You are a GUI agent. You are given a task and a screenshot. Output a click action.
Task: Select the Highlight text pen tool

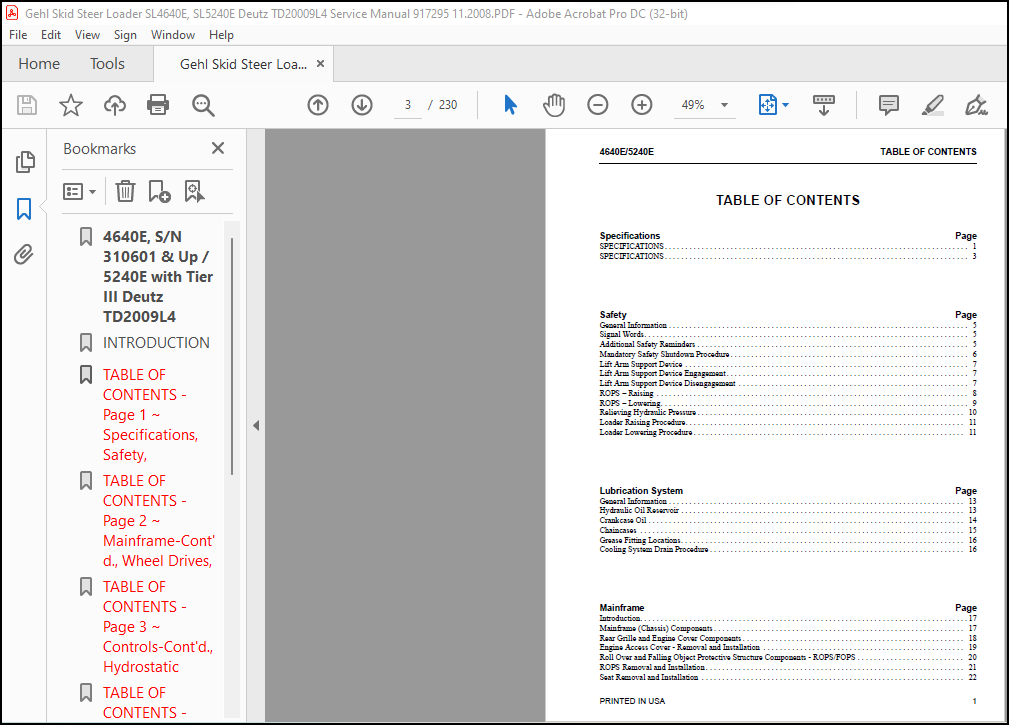click(x=932, y=105)
